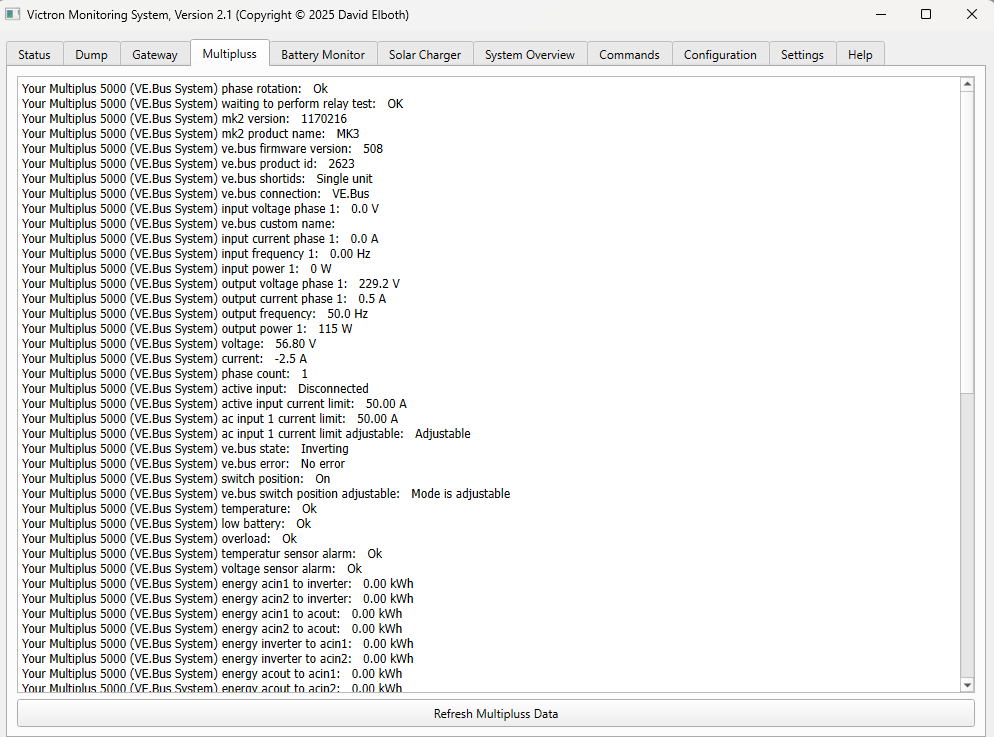Click the "mk2 version: 1170216" line
The width and height of the screenshot is (994, 737).
coord(184,119)
